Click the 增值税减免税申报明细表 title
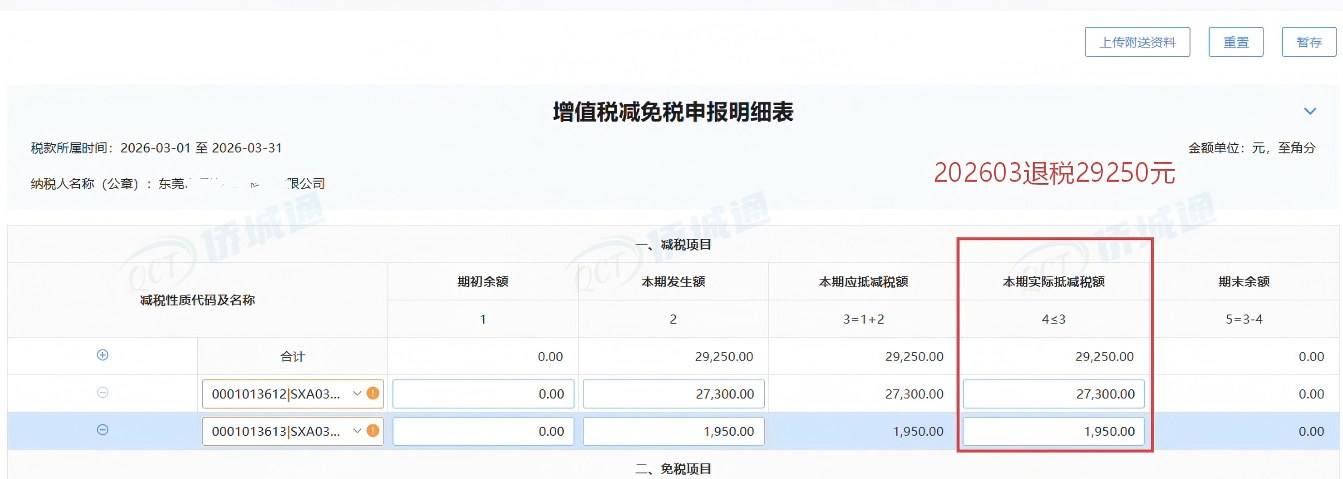This screenshot has width=1343, height=479. [x=673, y=112]
